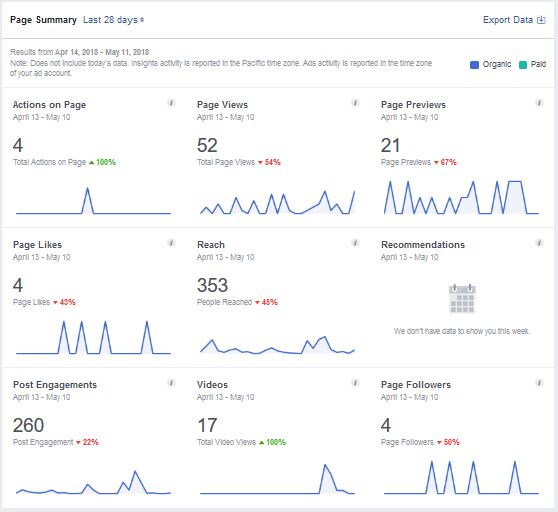Screen dimensions: 558x512
Task: Click the Videos sparkline chart
Action: click(278, 479)
